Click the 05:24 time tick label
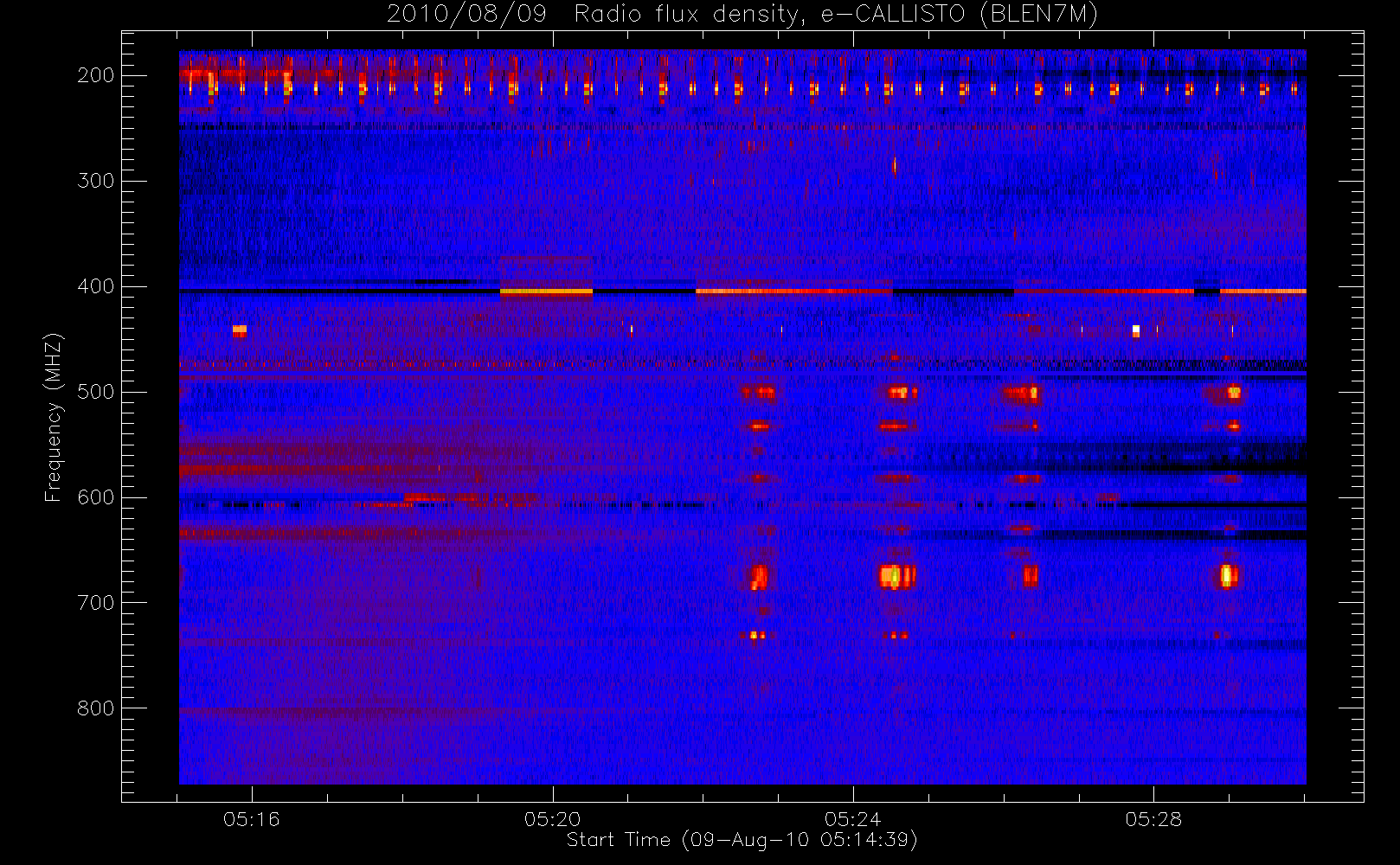 (853, 818)
